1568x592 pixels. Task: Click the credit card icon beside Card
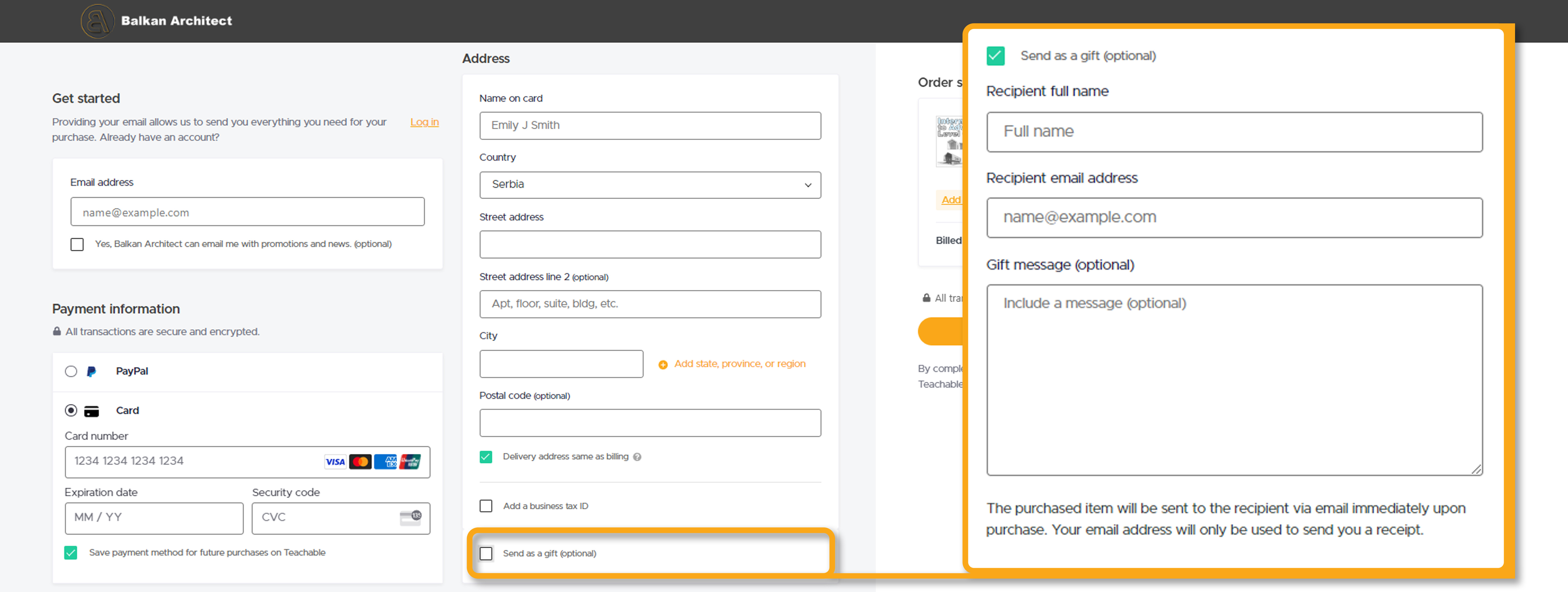tap(91, 411)
